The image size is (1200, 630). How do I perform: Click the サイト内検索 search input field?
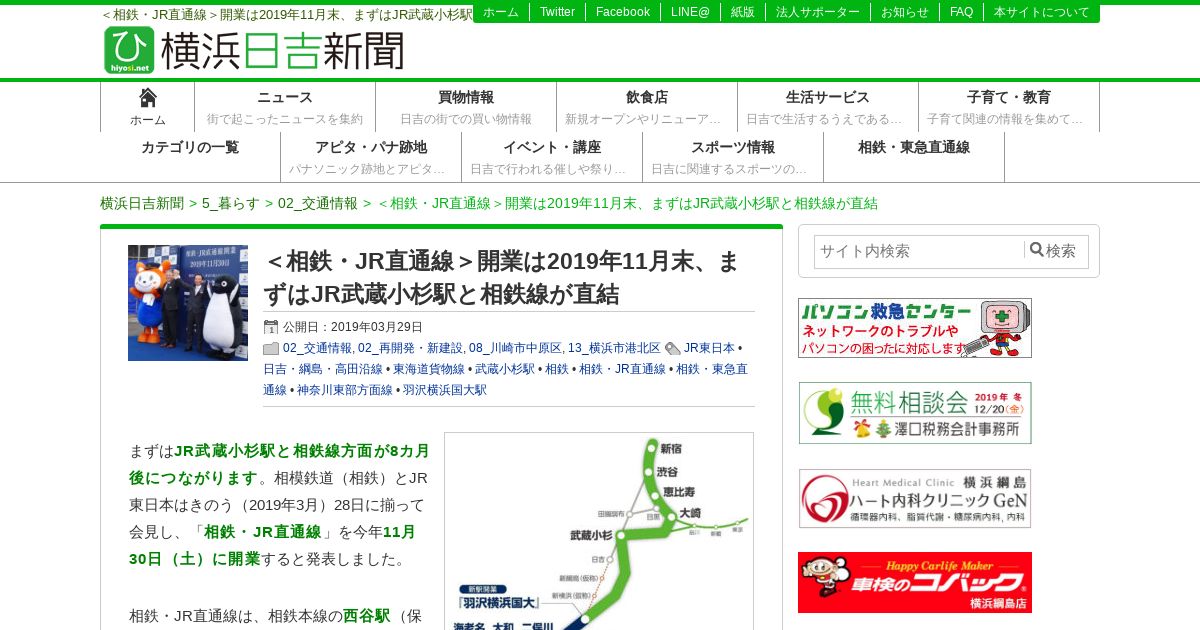tap(919, 251)
